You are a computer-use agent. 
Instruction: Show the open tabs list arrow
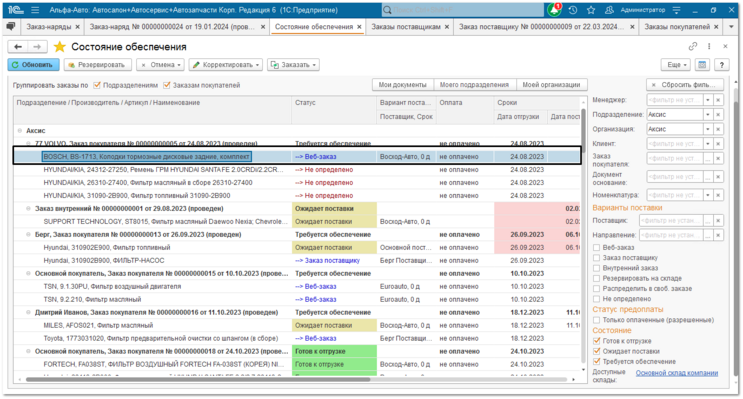click(x=731, y=27)
